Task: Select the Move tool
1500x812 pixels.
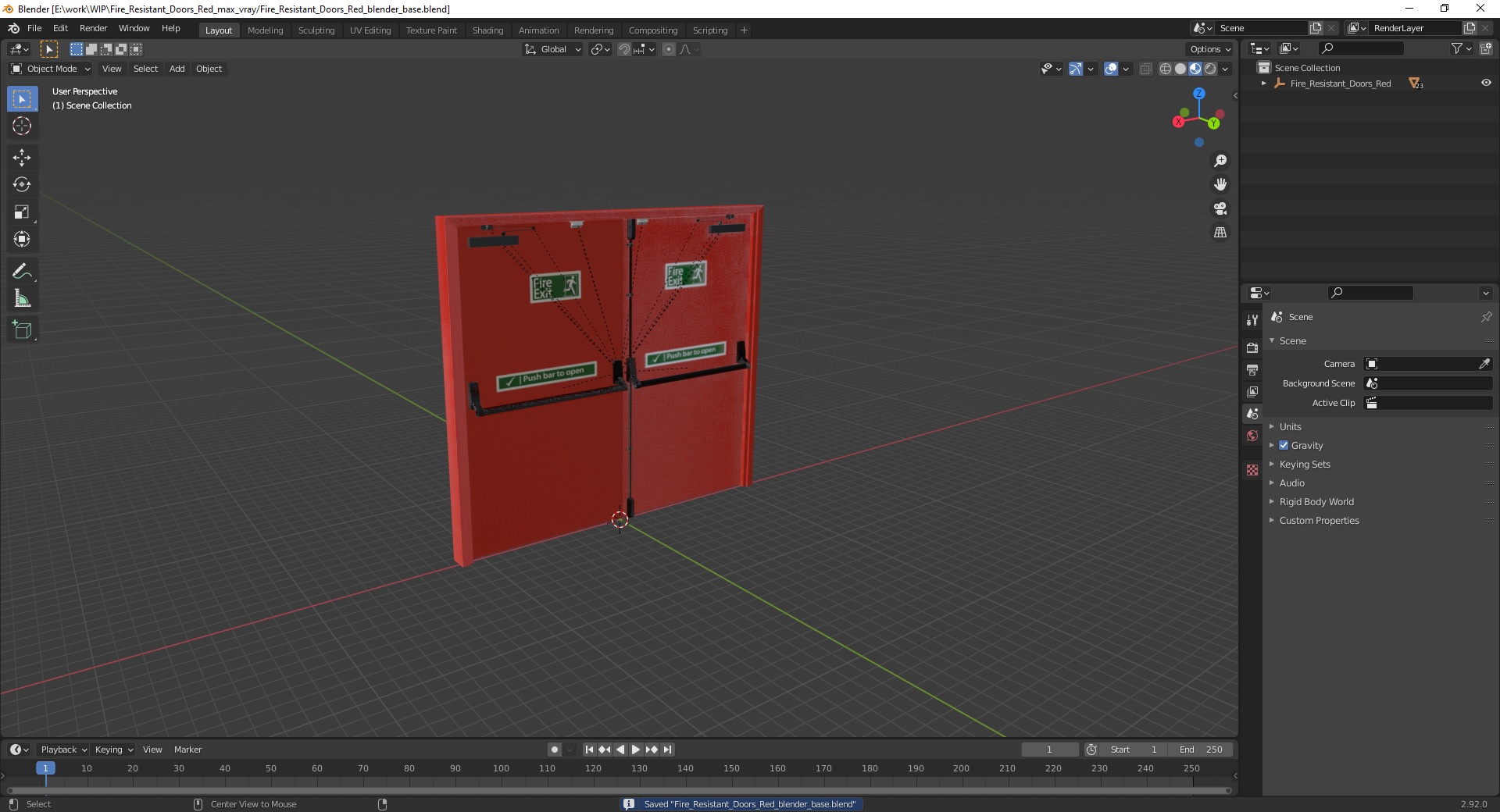Action: (x=22, y=158)
